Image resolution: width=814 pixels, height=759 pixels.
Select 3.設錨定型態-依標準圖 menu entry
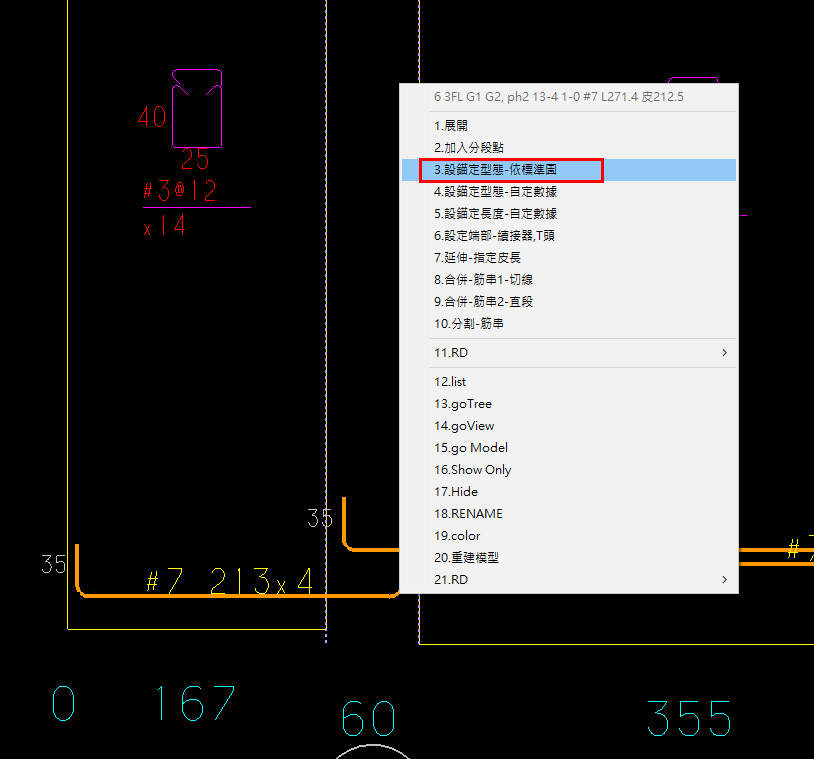coord(568,170)
